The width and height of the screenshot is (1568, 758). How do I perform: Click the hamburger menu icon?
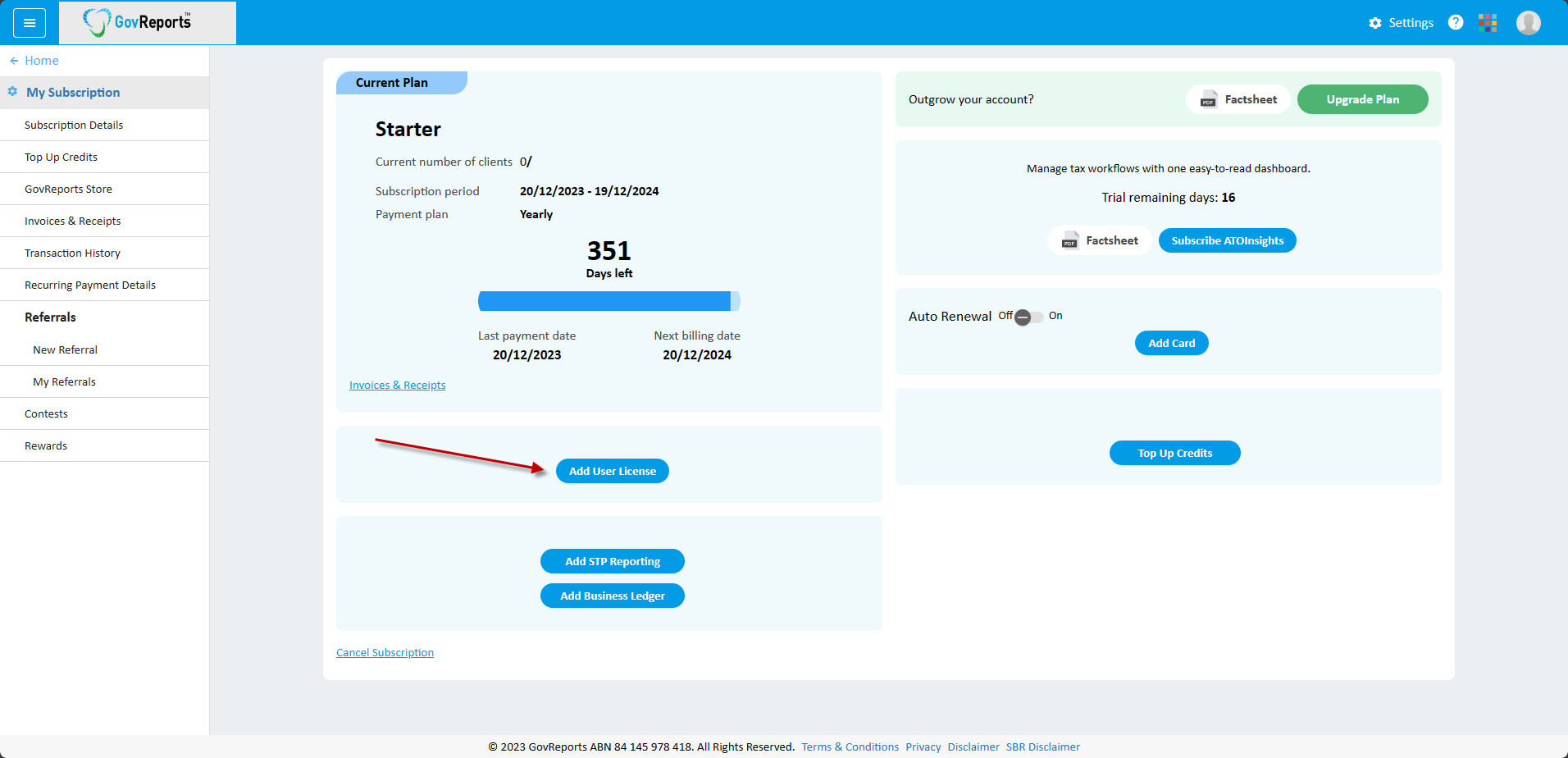pyautogui.click(x=30, y=23)
